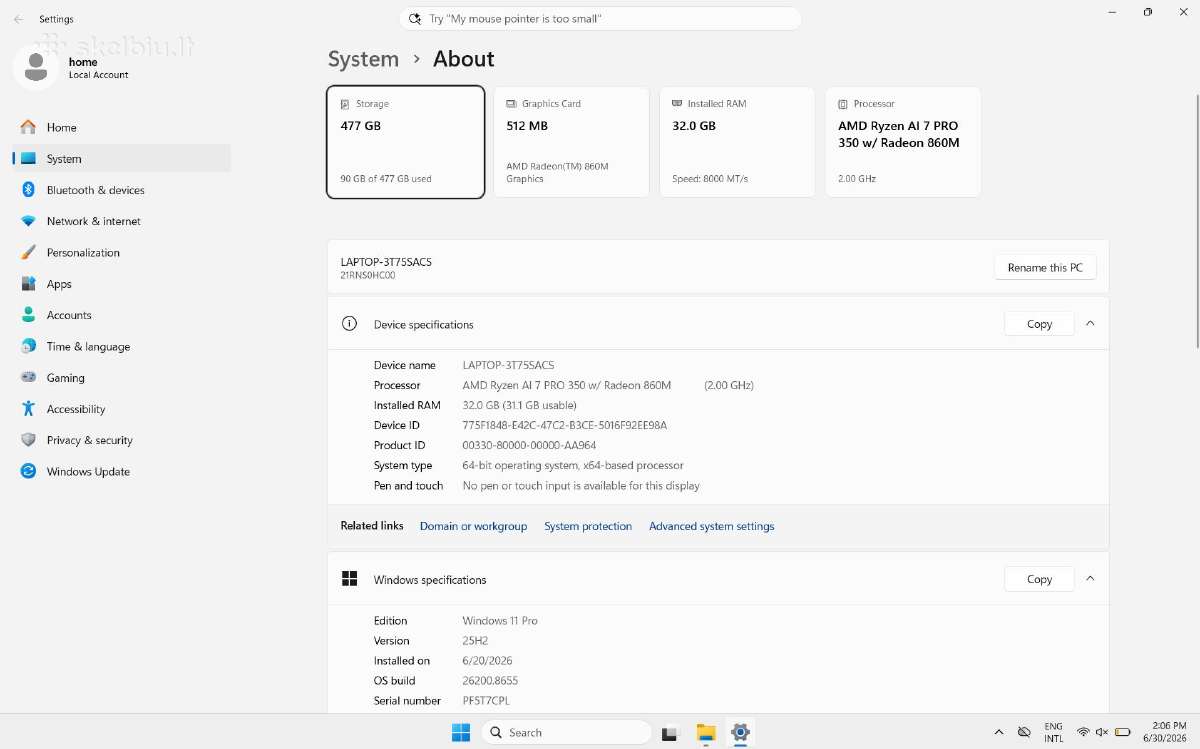Select the OS build value 26200.8655

tap(490, 681)
